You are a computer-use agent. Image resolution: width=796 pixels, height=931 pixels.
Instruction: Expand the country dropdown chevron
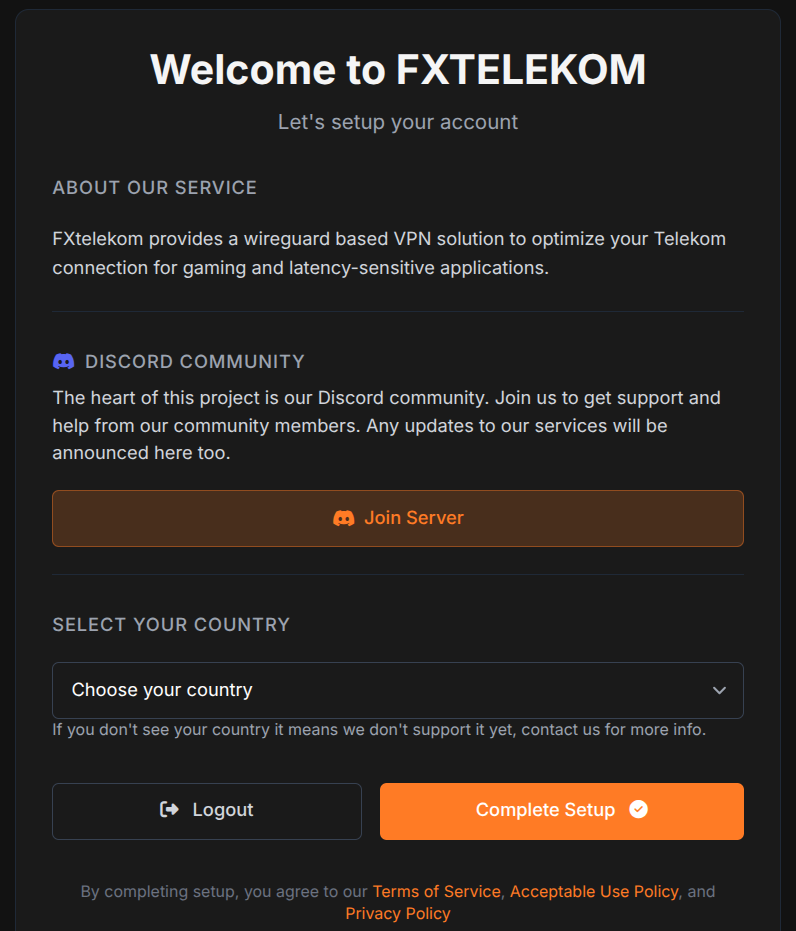[x=719, y=691]
